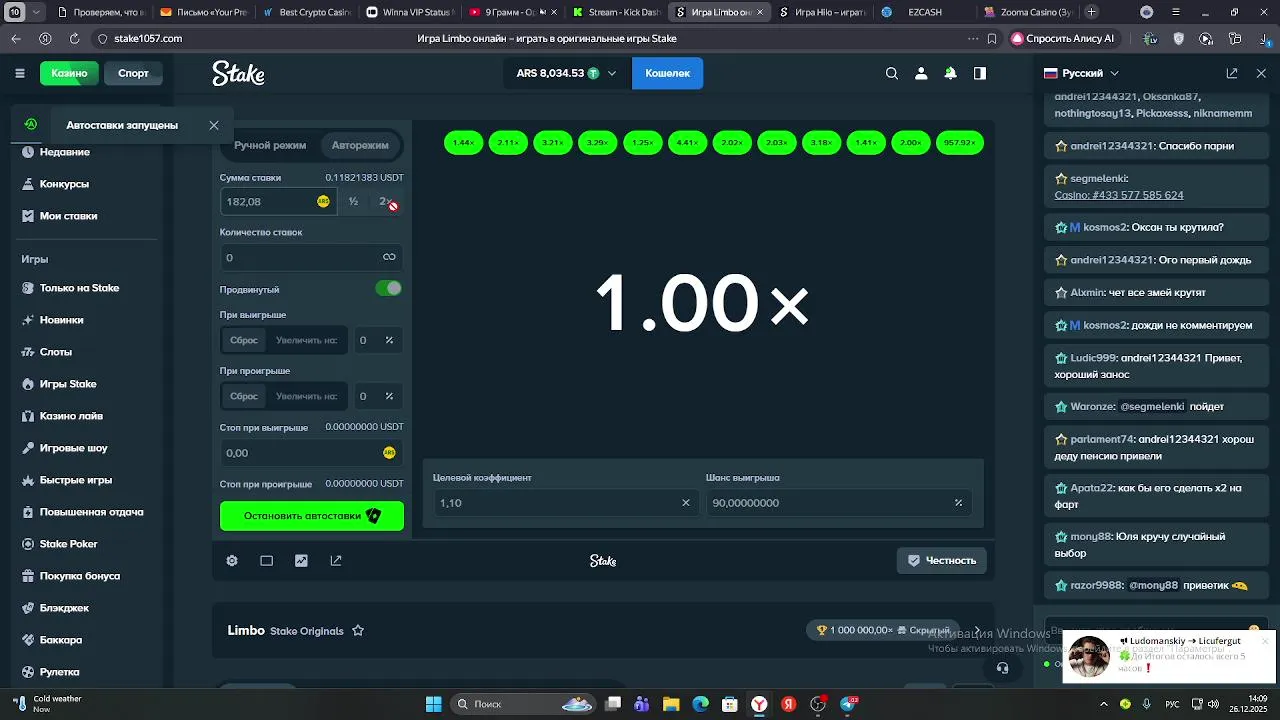Screen dimensions: 1280x720
Task: Switch to the 'Stream - Kick Dash' browser tab
Action: click(x=616, y=12)
